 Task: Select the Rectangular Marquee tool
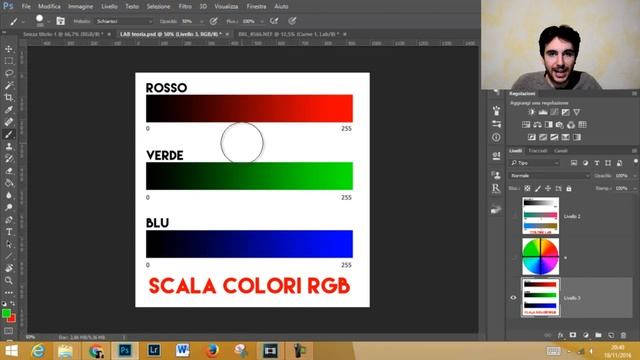click(x=9, y=61)
